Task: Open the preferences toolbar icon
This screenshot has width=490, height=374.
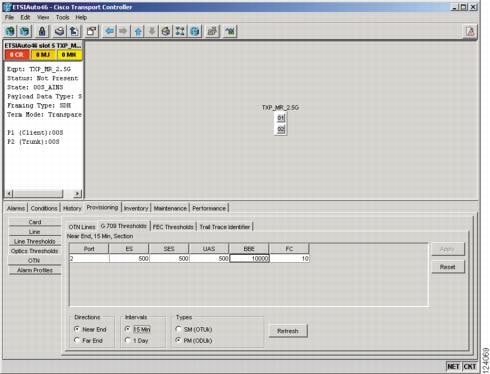Action: pos(92,31)
